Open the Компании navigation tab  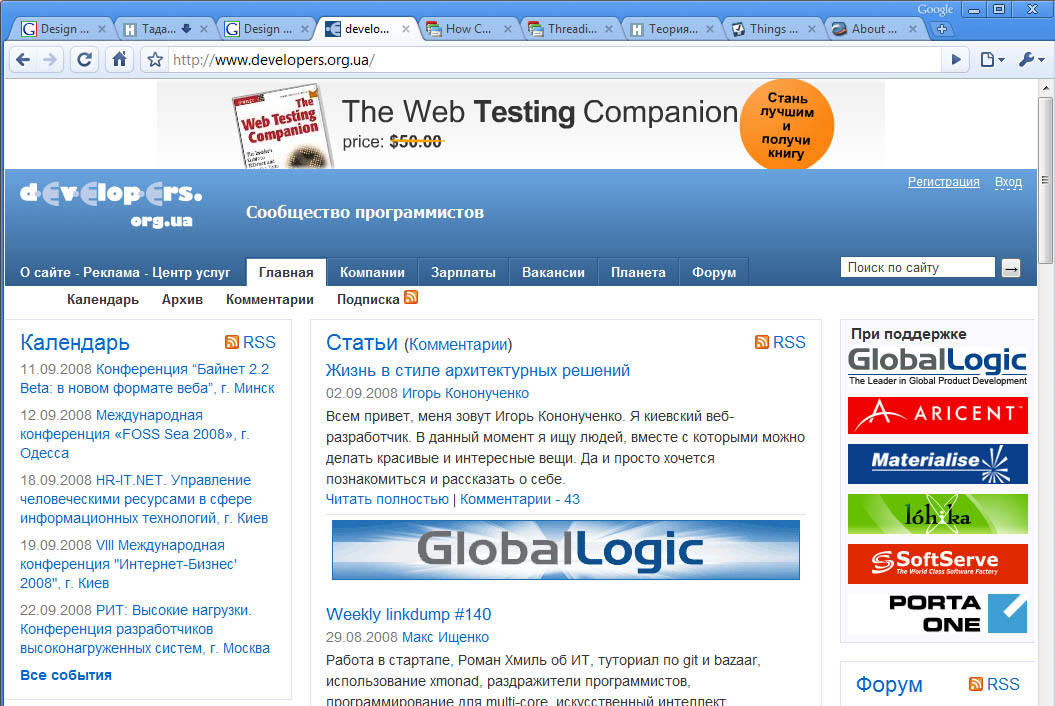(372, 273)
